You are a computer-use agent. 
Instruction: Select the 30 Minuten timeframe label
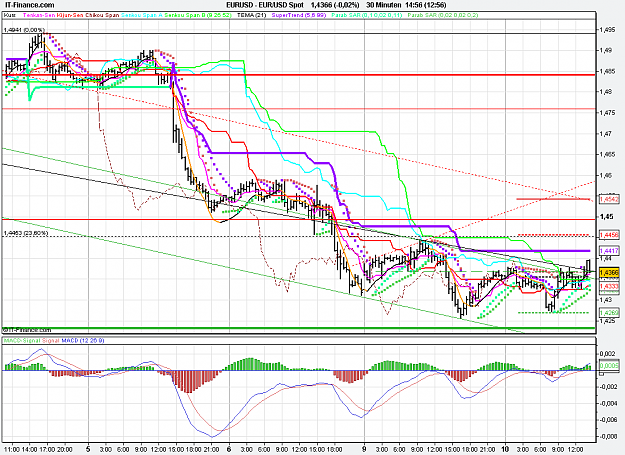384,5
